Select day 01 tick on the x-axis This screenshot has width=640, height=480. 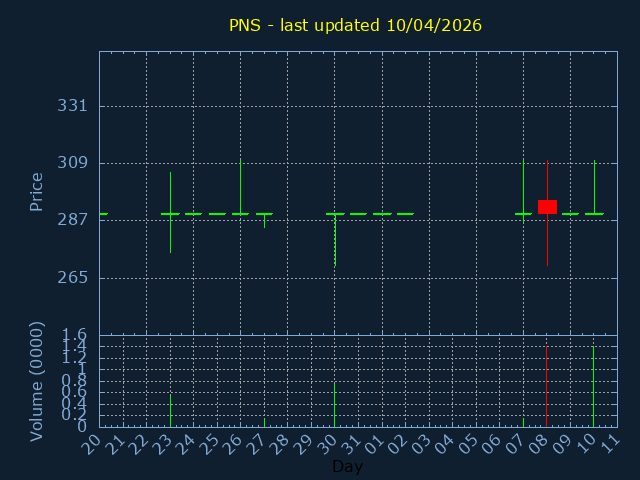coord(374,443)
